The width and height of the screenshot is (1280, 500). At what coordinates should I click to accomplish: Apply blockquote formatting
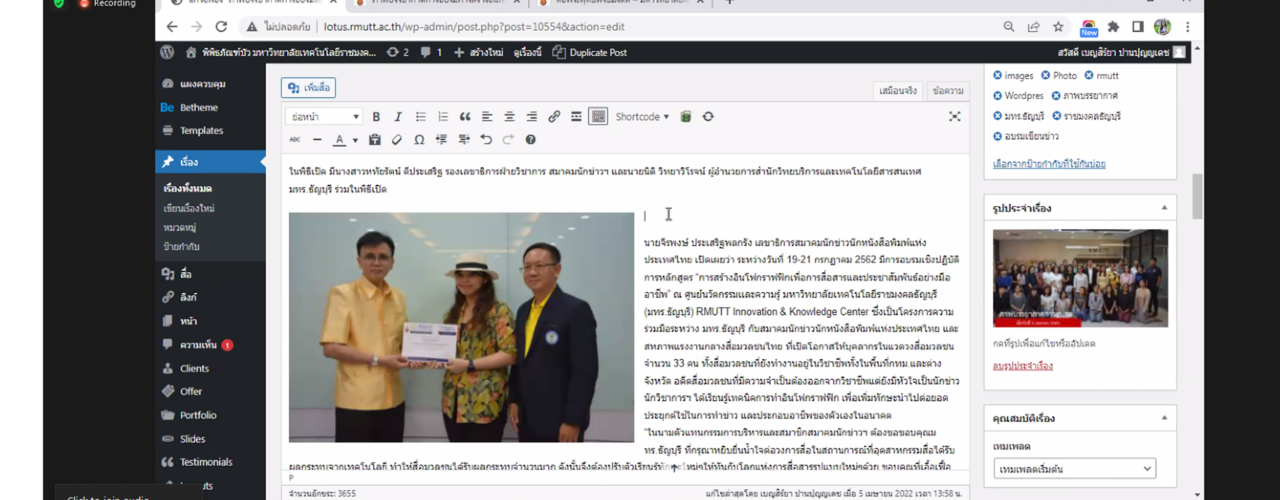pos(465,117)
